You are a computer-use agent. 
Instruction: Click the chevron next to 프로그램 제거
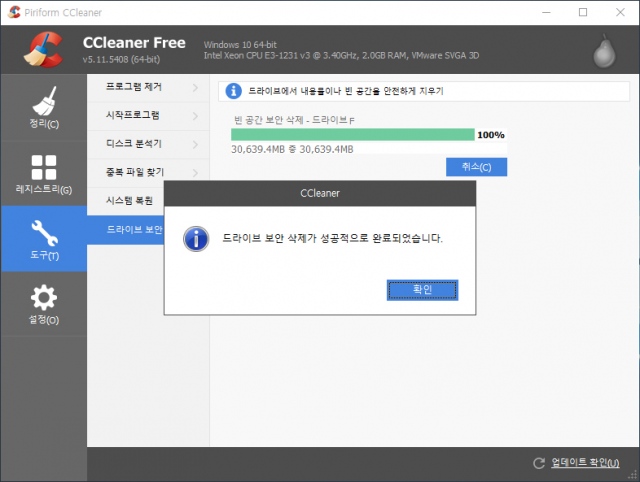pyautogui.click(x=196, y=87)
